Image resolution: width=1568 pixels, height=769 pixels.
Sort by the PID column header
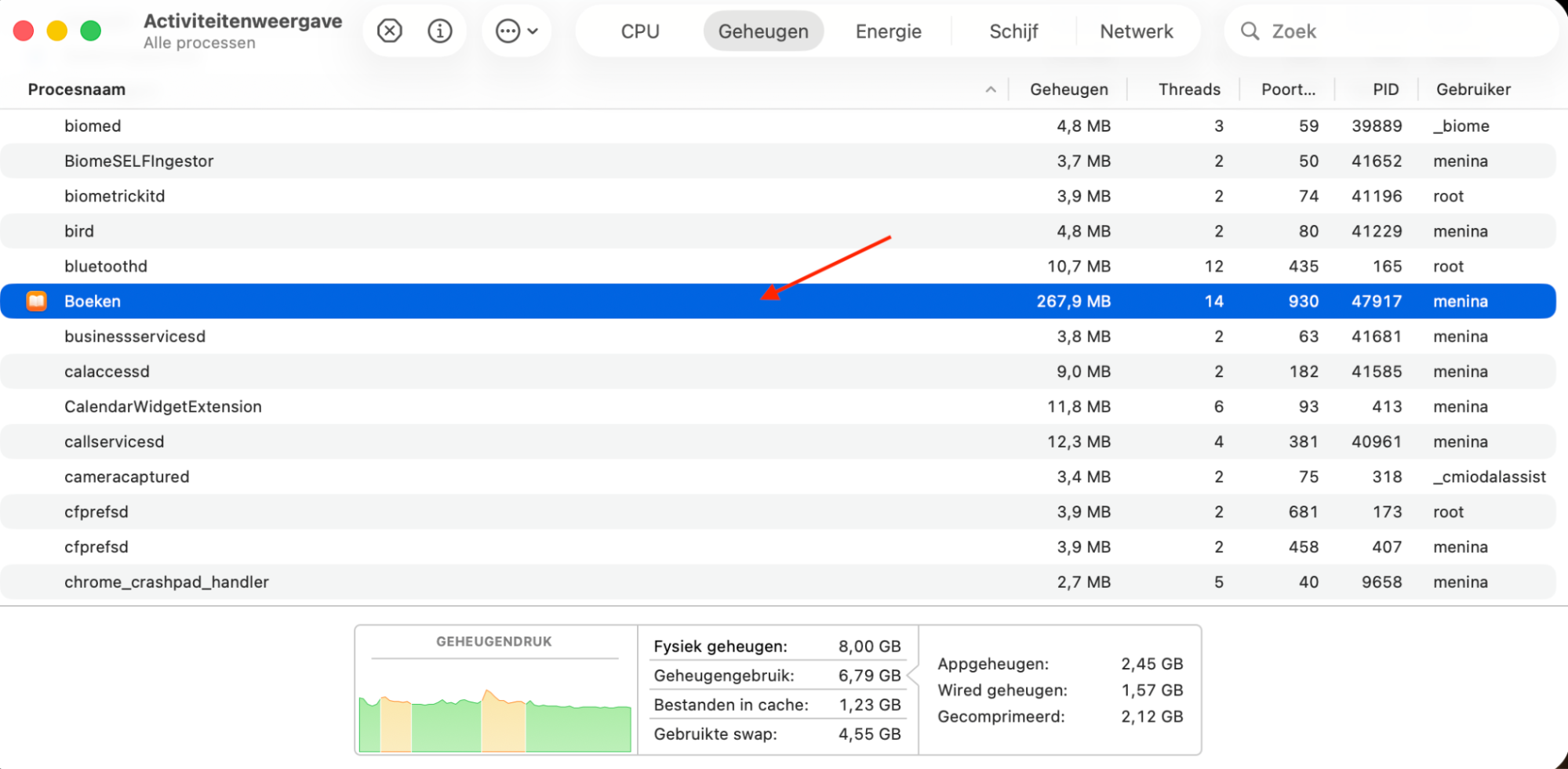pos(1385,89)
